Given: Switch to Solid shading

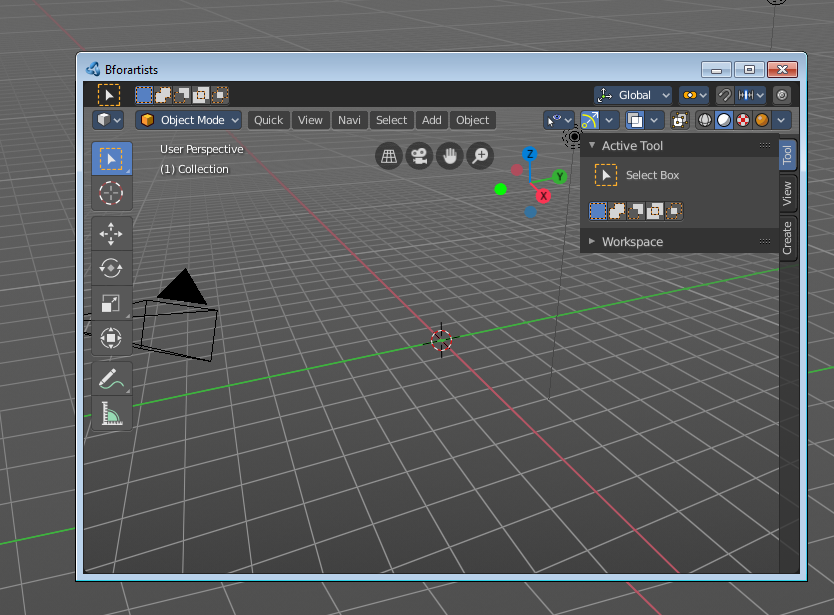Looking at the screenshot, I should pyautogui.click(x=724, y=120).
